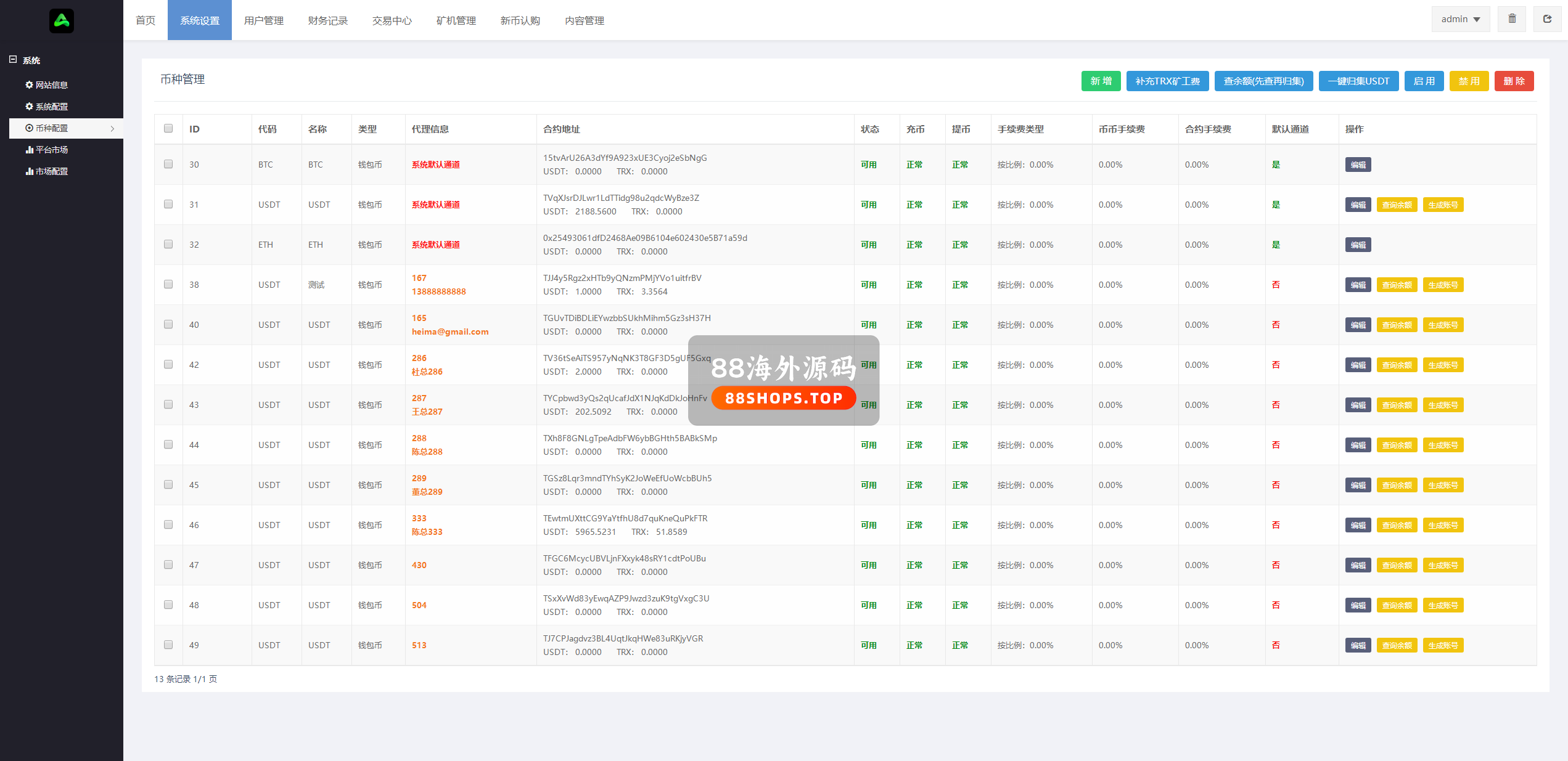Tick the checkbox for row ID 31
The width and height of the screenshot is (1568, 761).
tap(168, 205)
